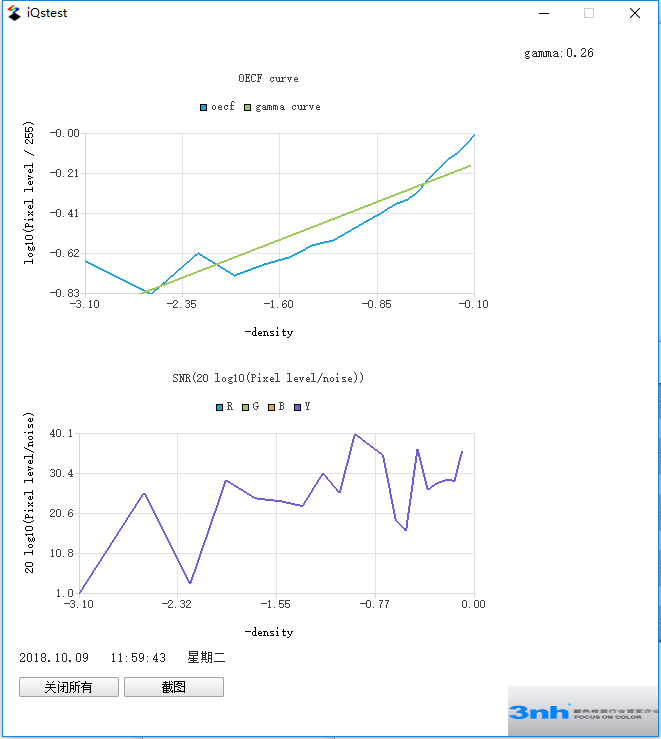Click the time '11:59:43' text
This screenshot has height=739, width=661.
138,657
